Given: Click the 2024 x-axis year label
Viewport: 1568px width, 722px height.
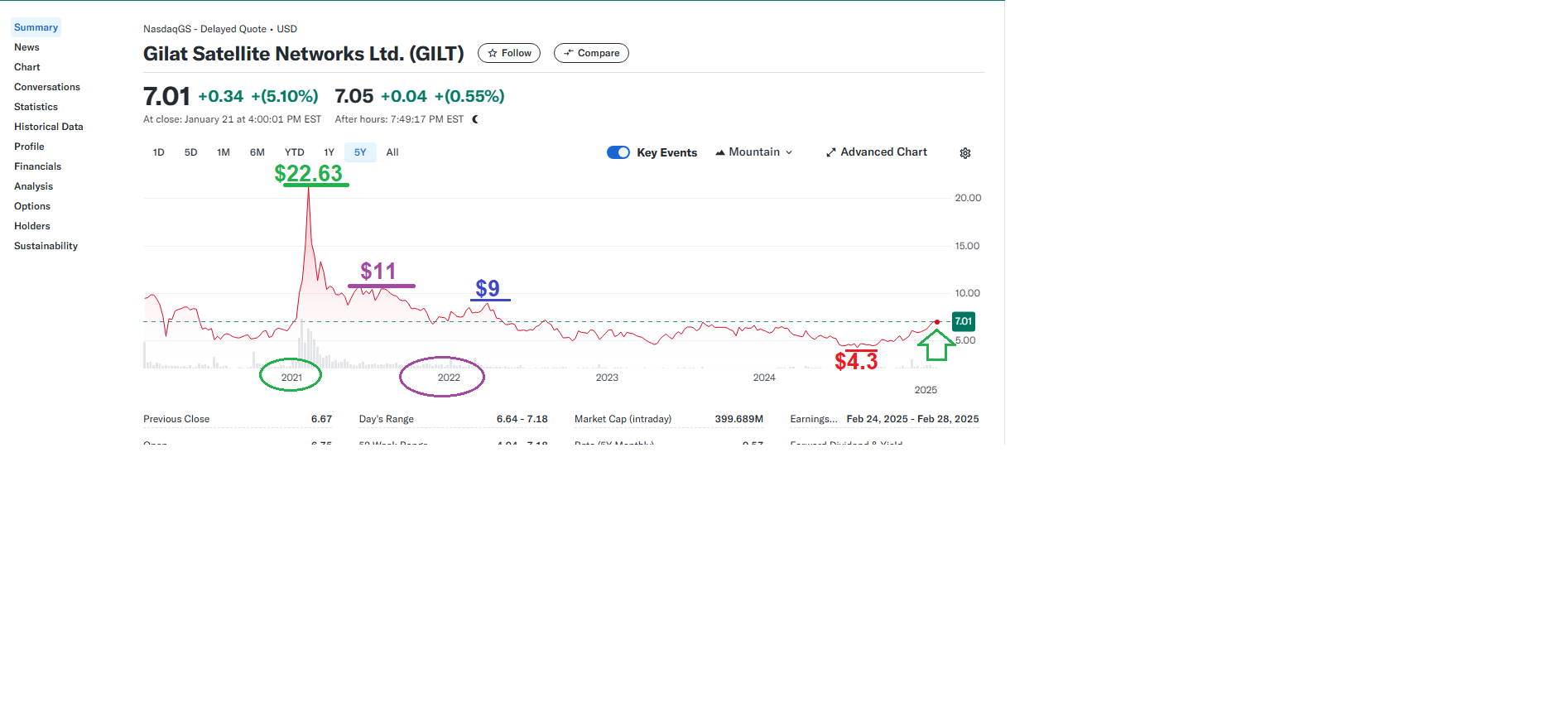Looking at the screenshot, I should (764, 378).
